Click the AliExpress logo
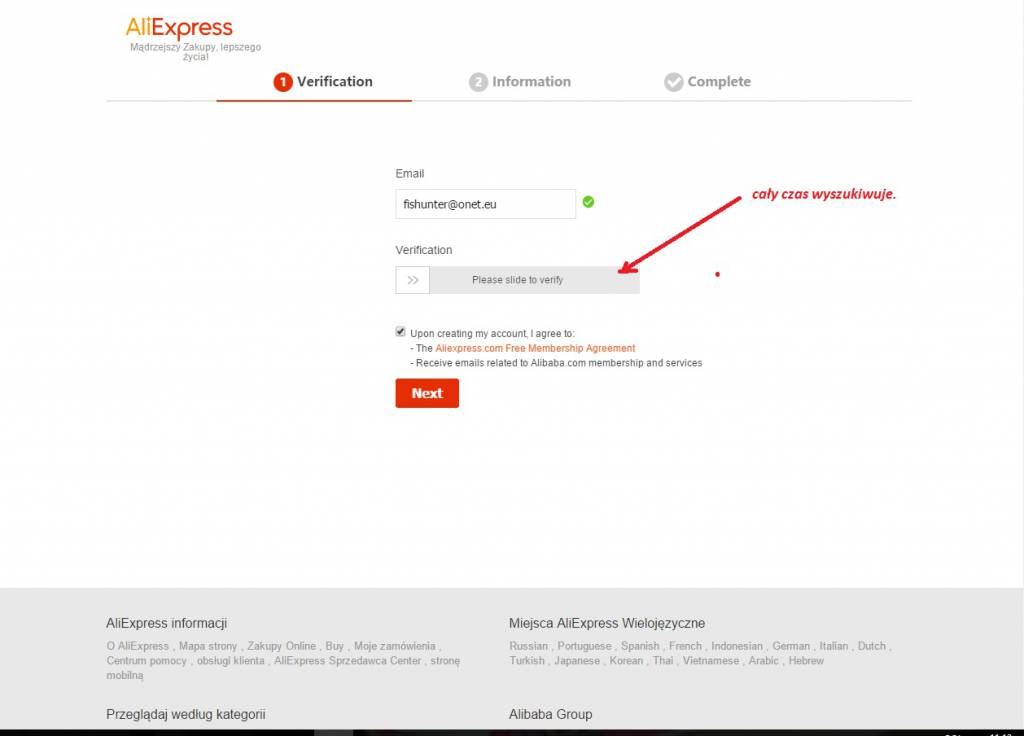 [x=179, y=28]
